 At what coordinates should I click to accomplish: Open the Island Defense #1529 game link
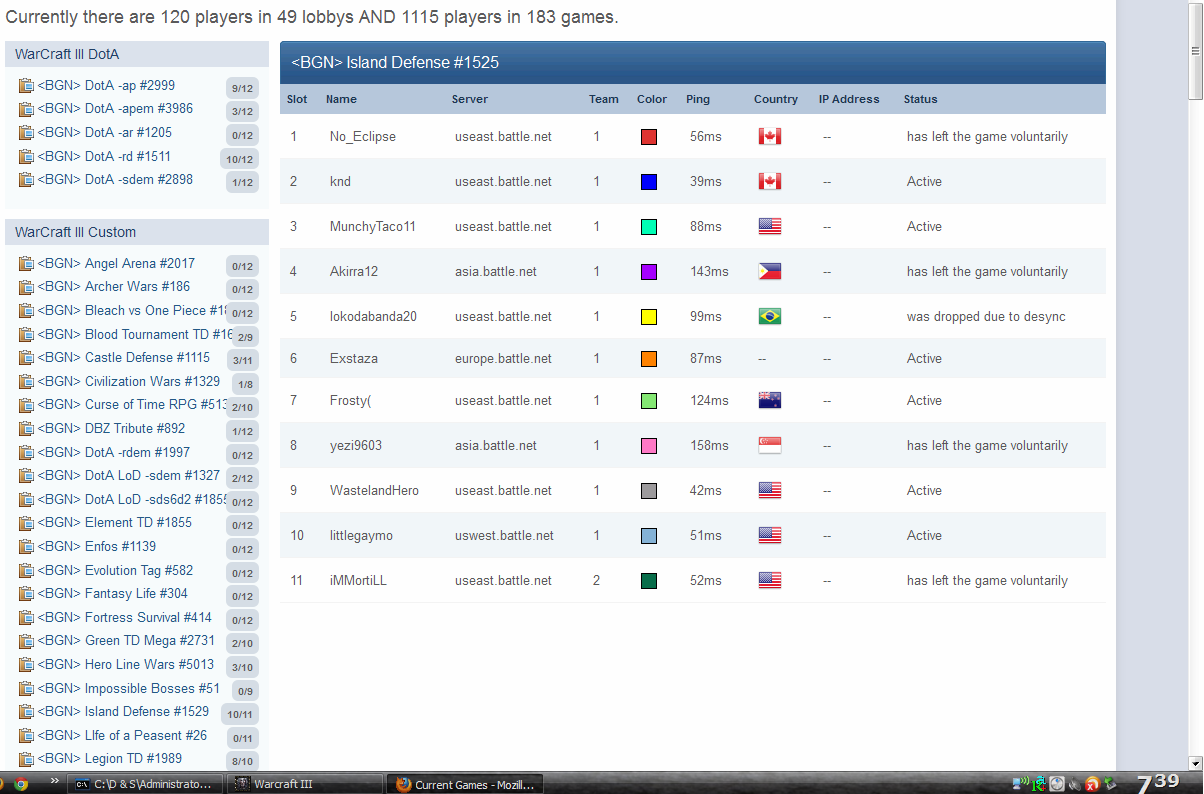(123, 712)
